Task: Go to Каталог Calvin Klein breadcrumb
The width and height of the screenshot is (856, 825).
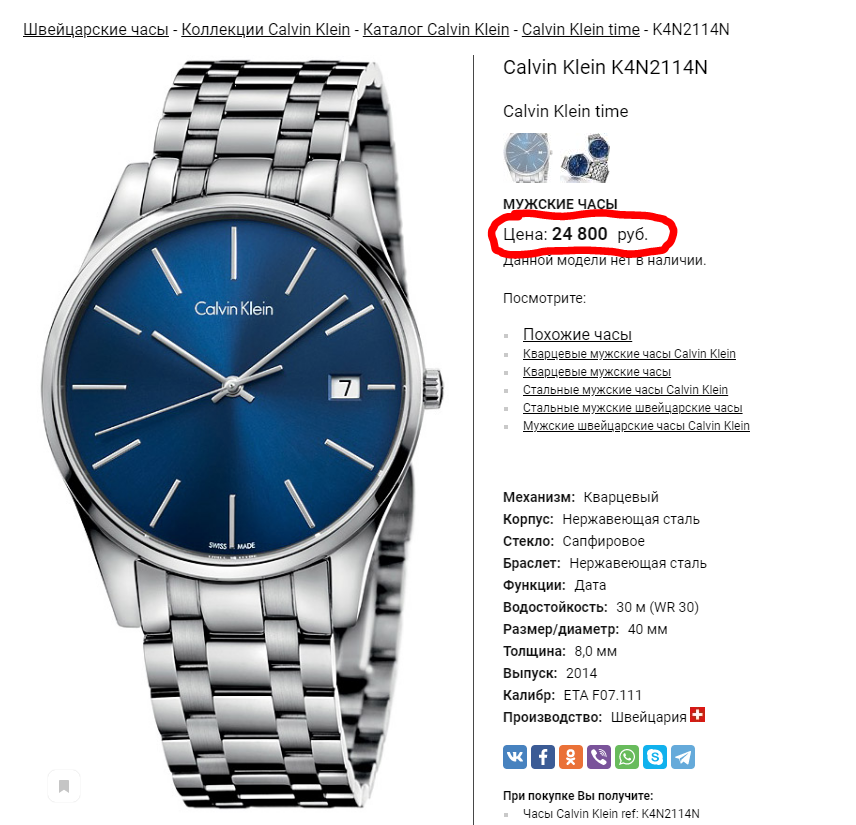Action: click(436, 29)
